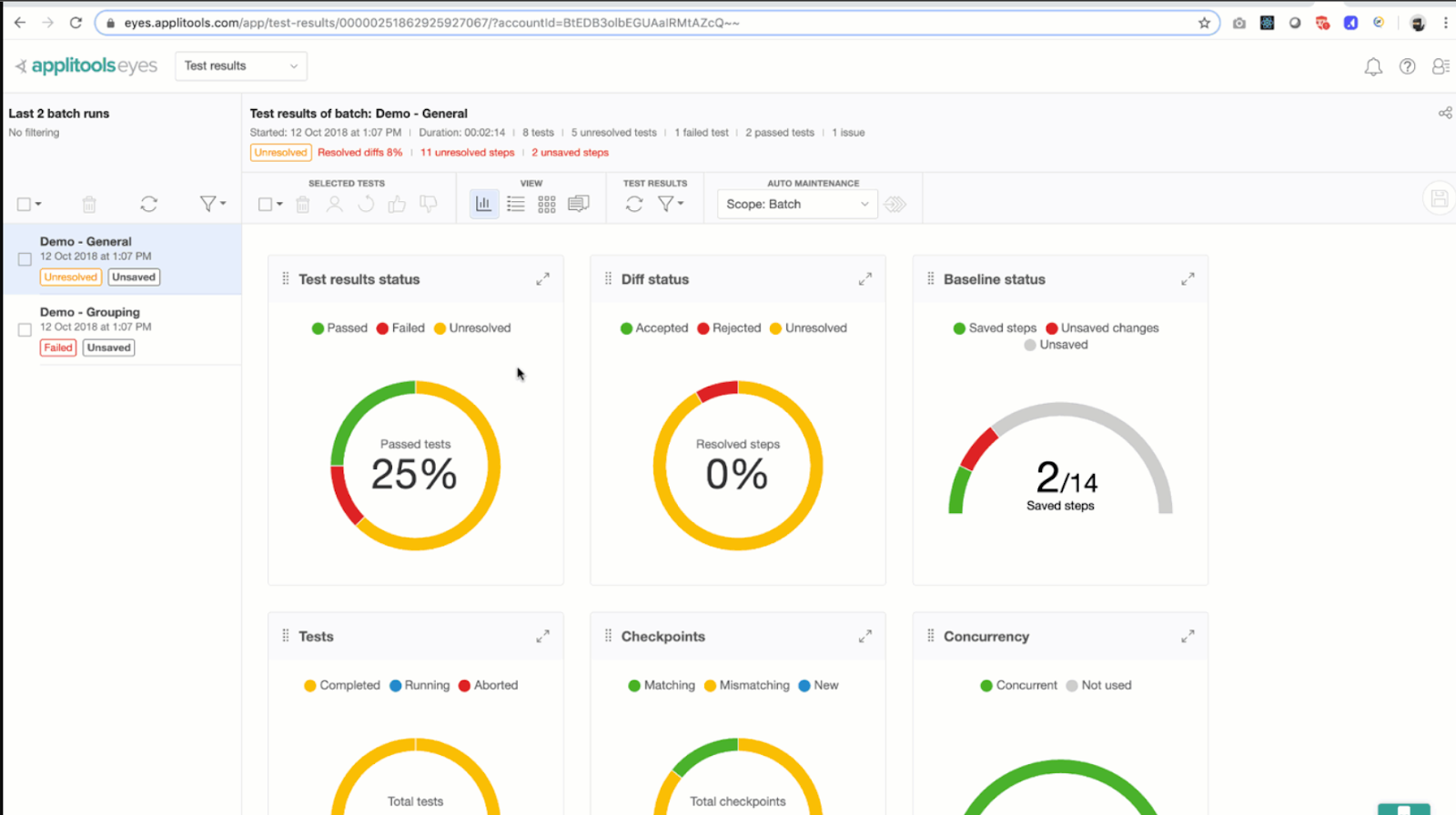Click the Unresolved status badge in batch header
The width and height of the screenshot is (1456, 815).
[281, 153]
